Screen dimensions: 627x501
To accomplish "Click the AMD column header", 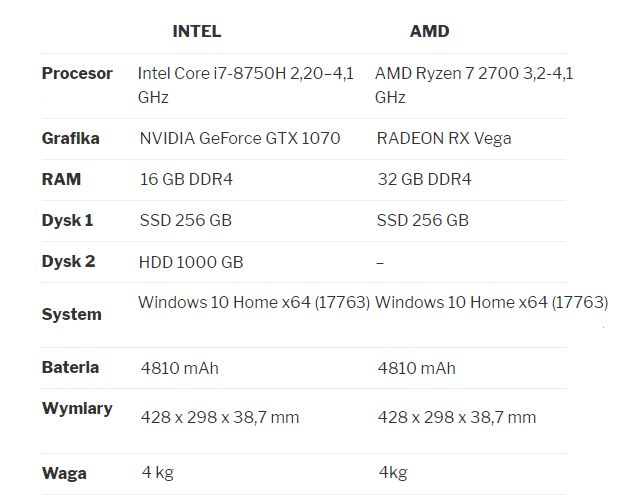I will point(429,31).
